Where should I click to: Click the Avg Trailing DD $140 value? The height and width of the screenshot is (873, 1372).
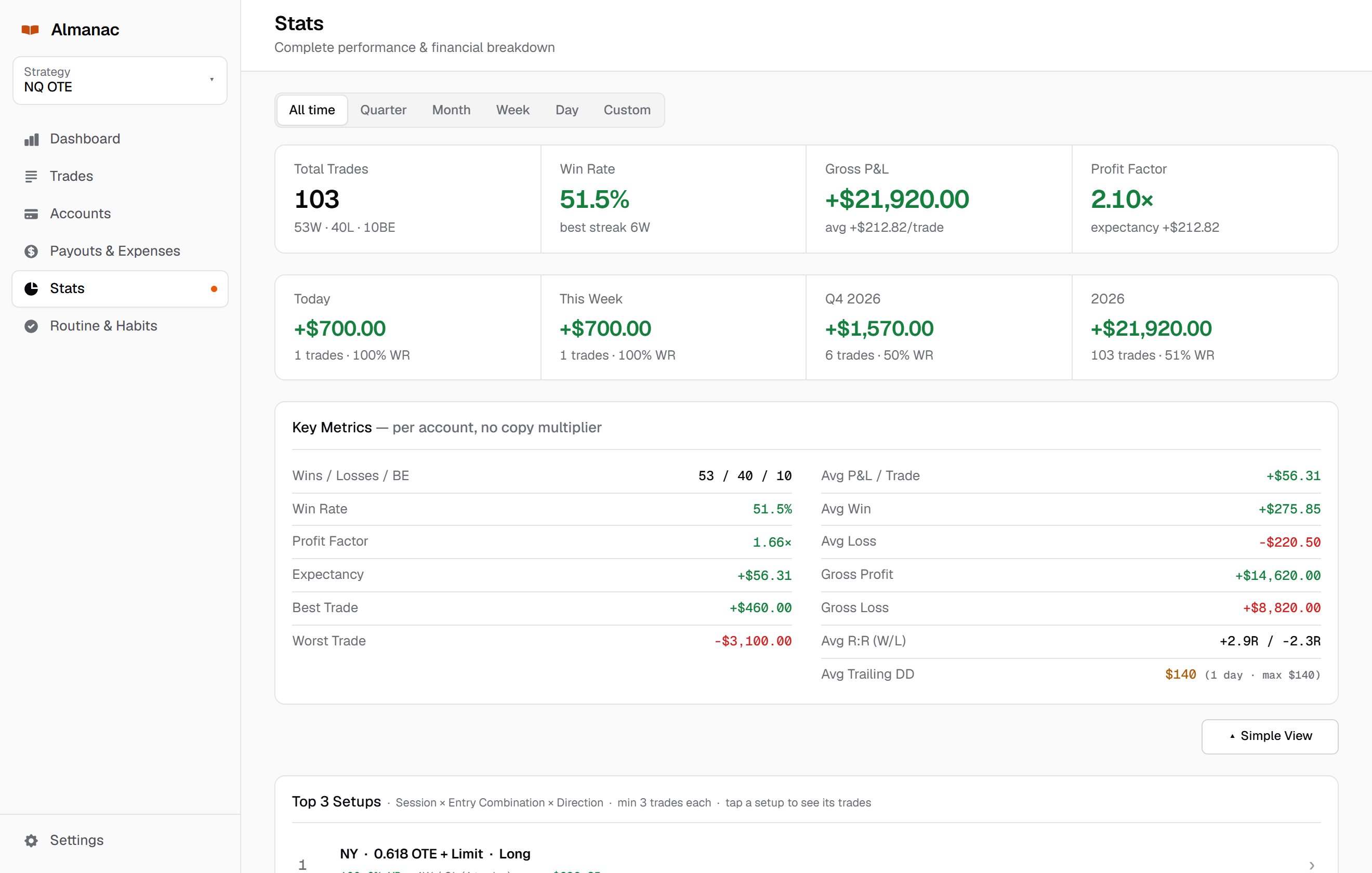(x=1180, y=674)
